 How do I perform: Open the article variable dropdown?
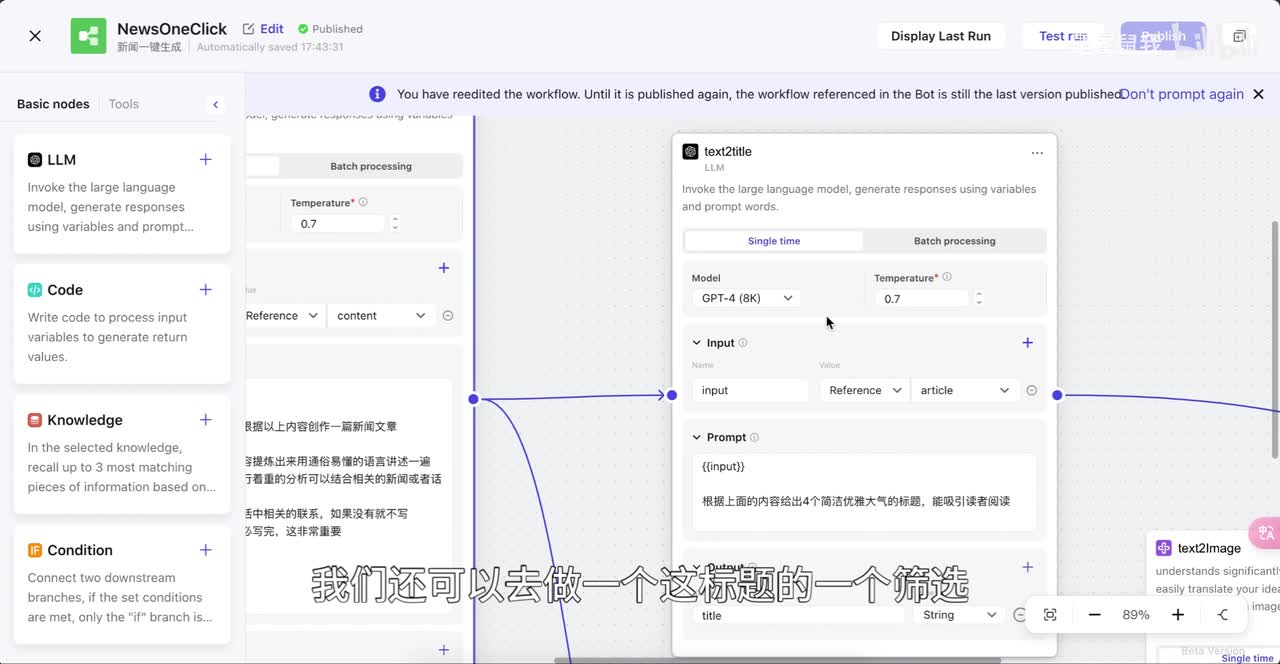[964, 391]
